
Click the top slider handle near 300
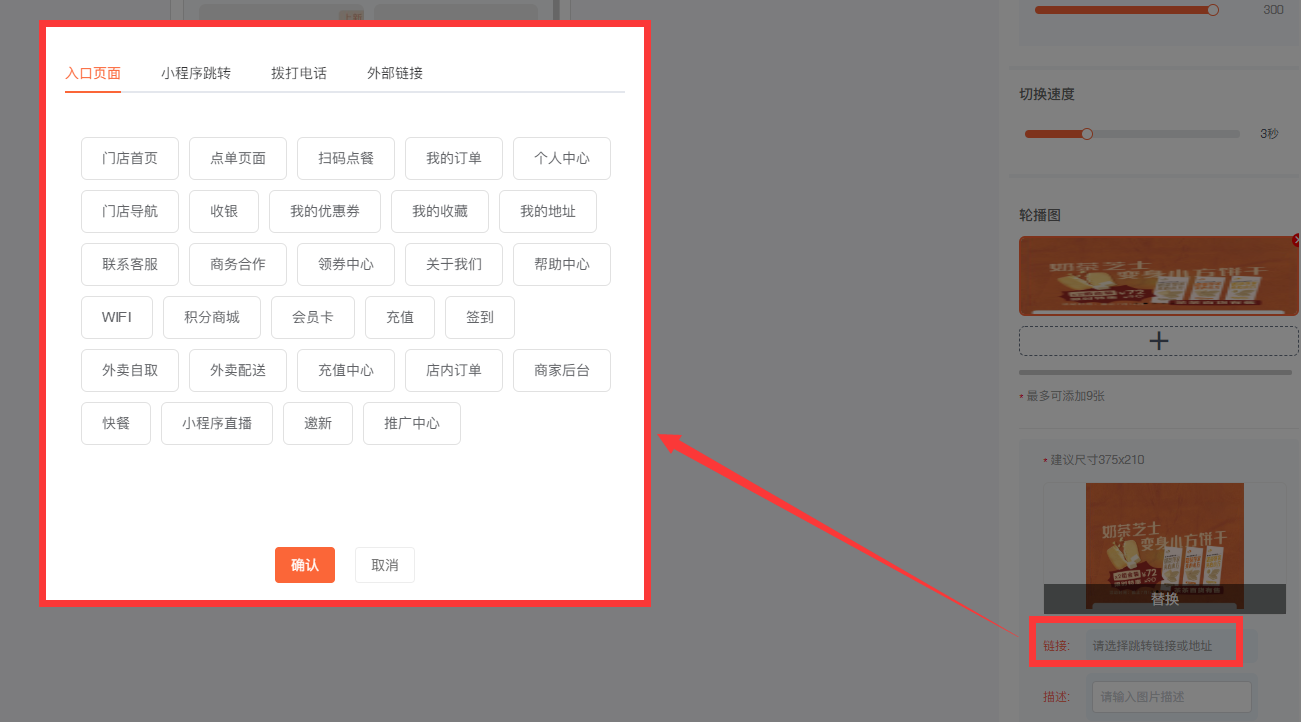click(1213, 10)
